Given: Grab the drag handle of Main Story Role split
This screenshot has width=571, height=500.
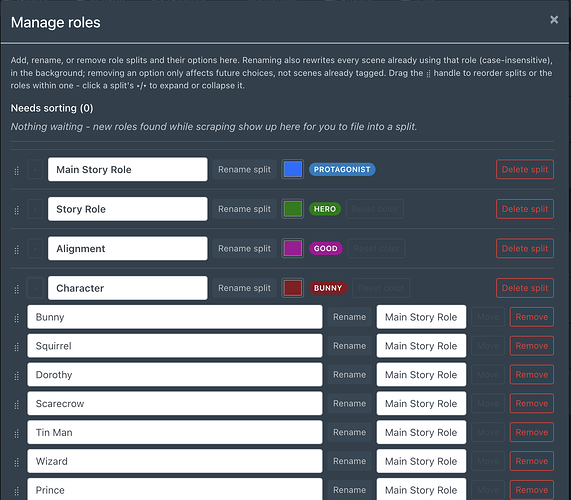Looking at the screenshot, I should [x=16, y=171].
